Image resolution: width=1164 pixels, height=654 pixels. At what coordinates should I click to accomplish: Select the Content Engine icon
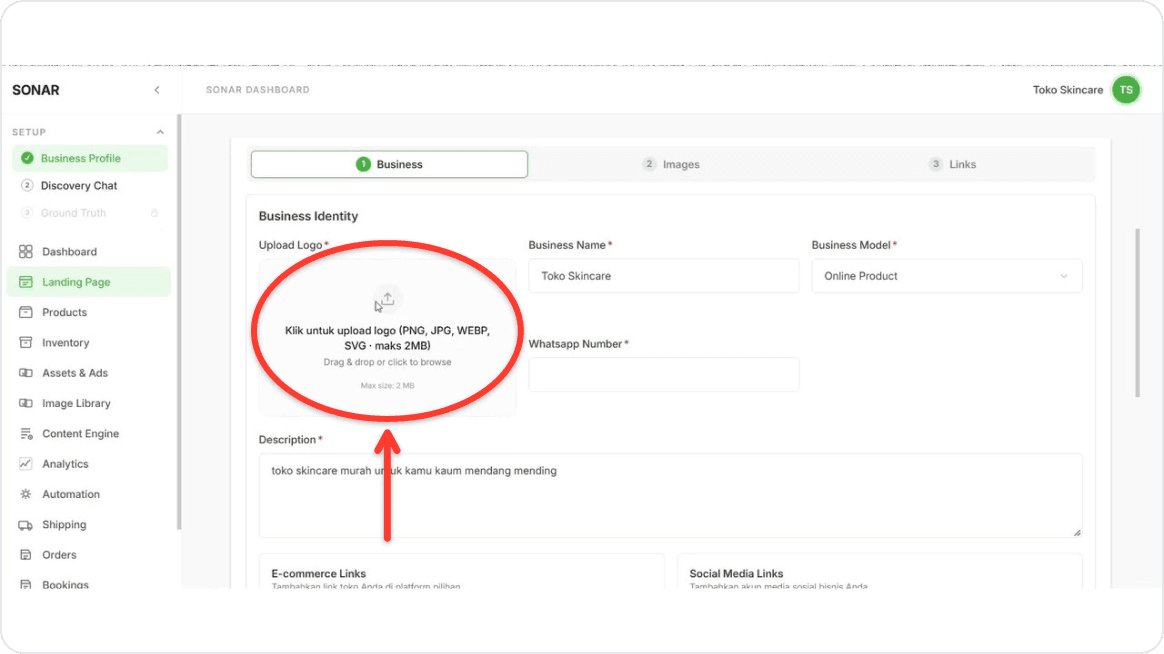[26, 434]
